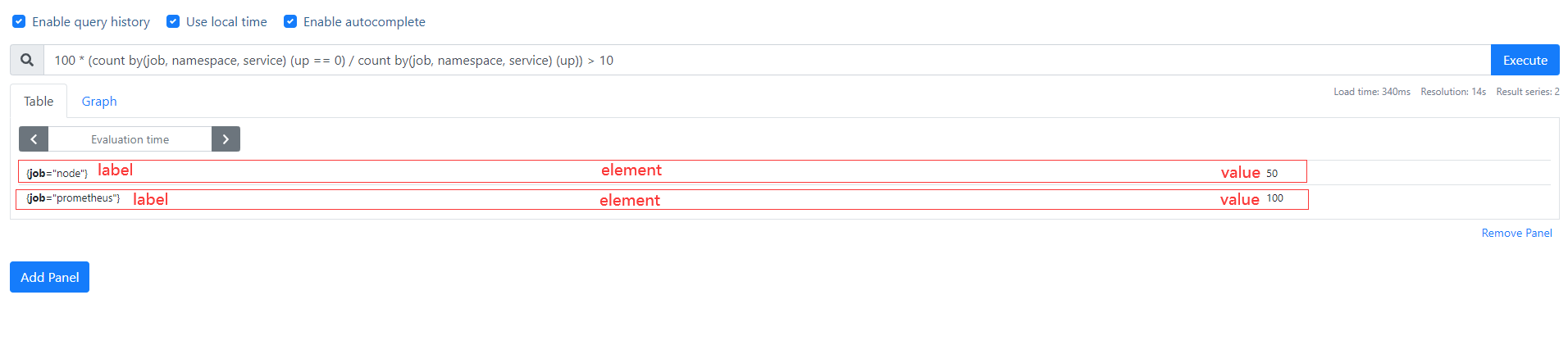This screenshot has width=1568, height=345.
Task: Click the Add Panel button
Action: (49, 277)
